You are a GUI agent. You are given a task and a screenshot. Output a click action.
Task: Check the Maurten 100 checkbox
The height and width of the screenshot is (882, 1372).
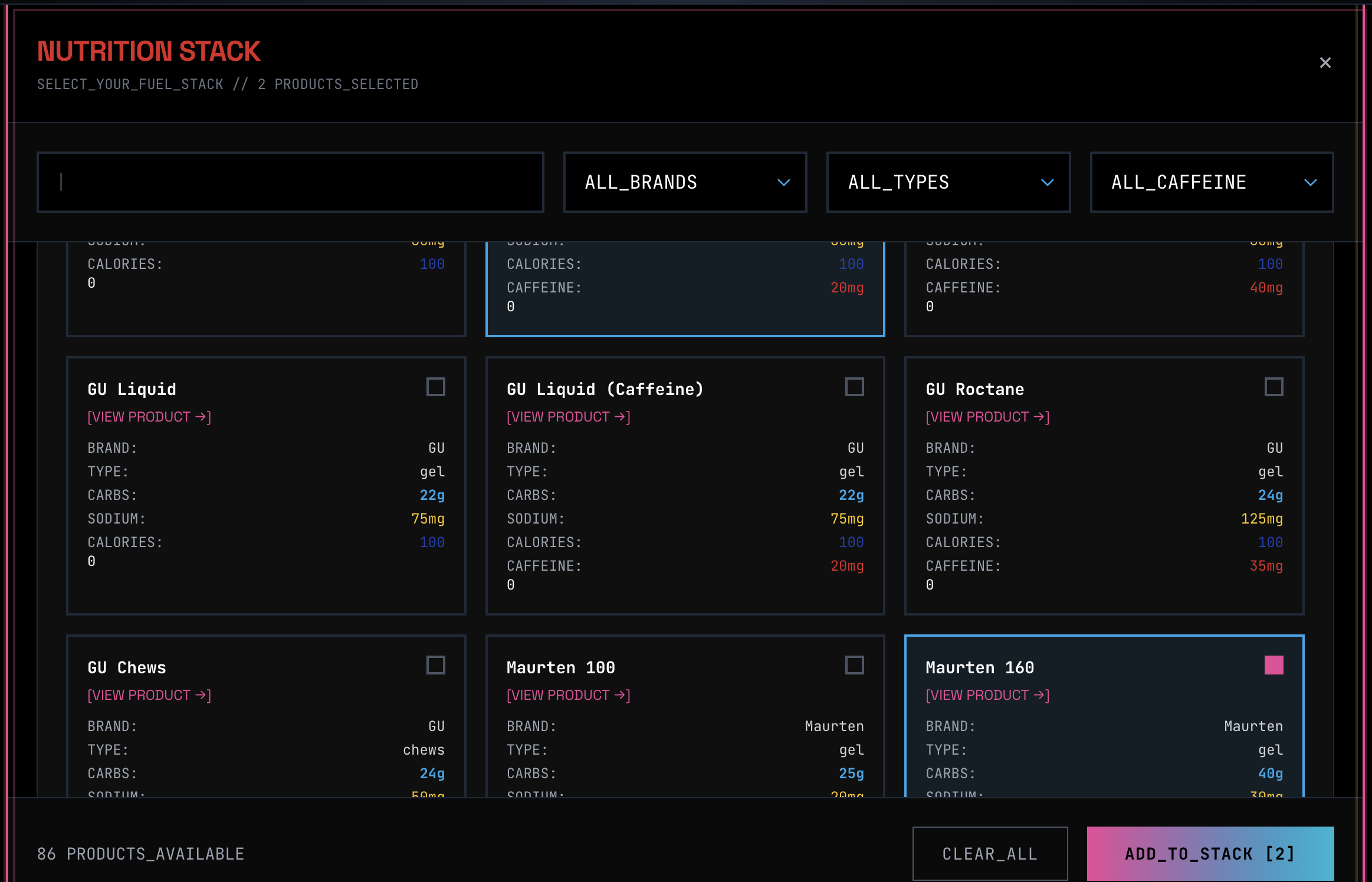(855, 666)
